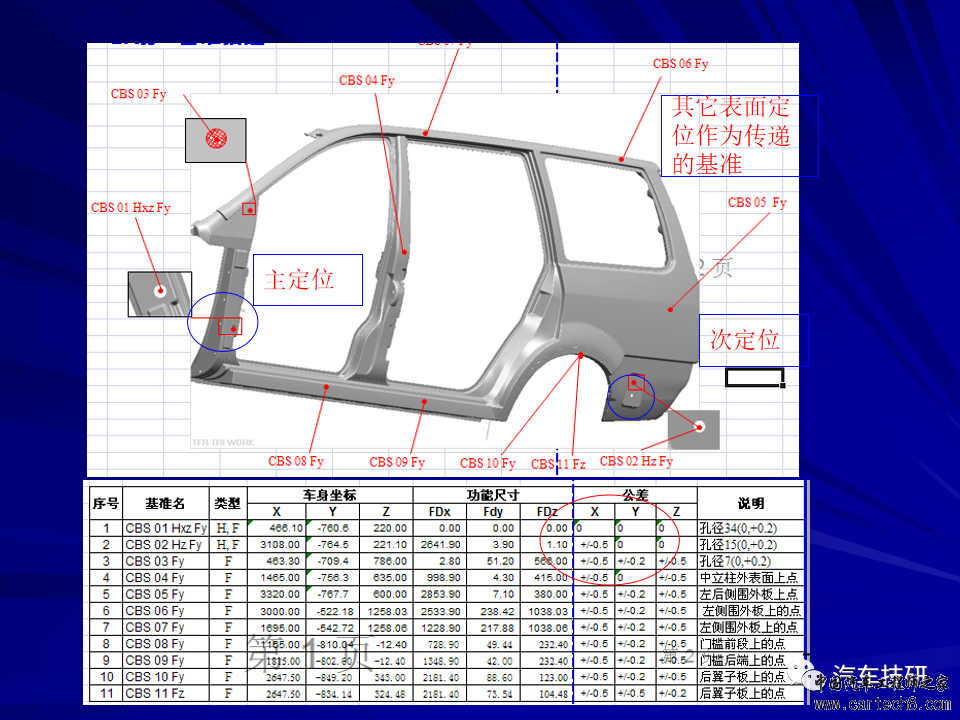Select the 孔径15(0,+0.2) description cell
This screenshot has height=720, width=960.
click(x=751, y=544)
